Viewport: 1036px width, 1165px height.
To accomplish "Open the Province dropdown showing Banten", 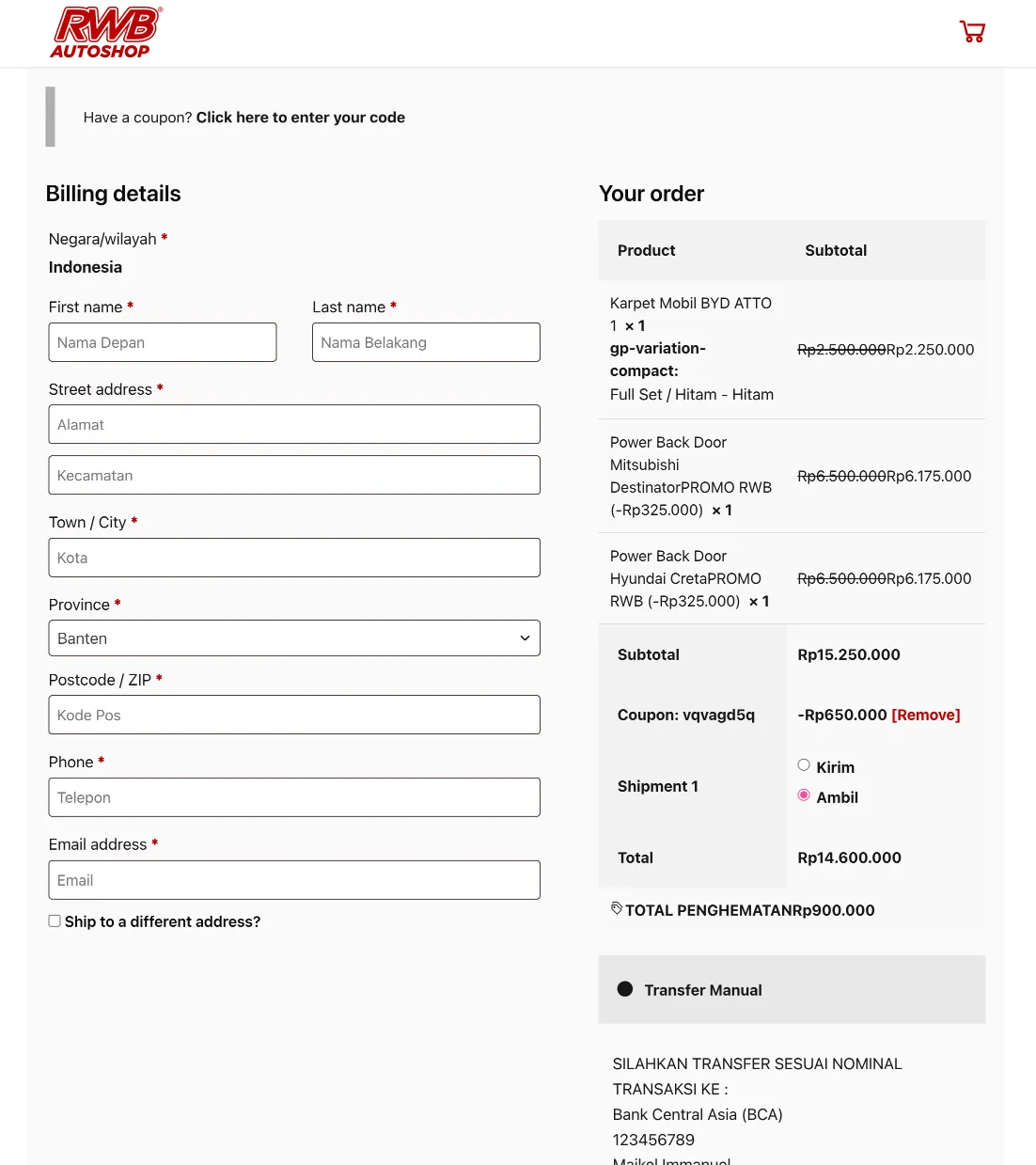I will 294,638.
